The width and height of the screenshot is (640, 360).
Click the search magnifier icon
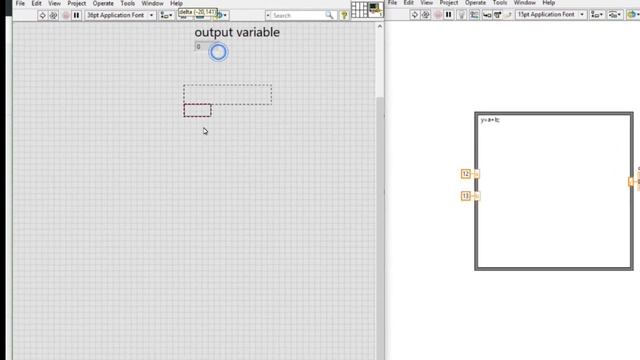tap(329, 16)
